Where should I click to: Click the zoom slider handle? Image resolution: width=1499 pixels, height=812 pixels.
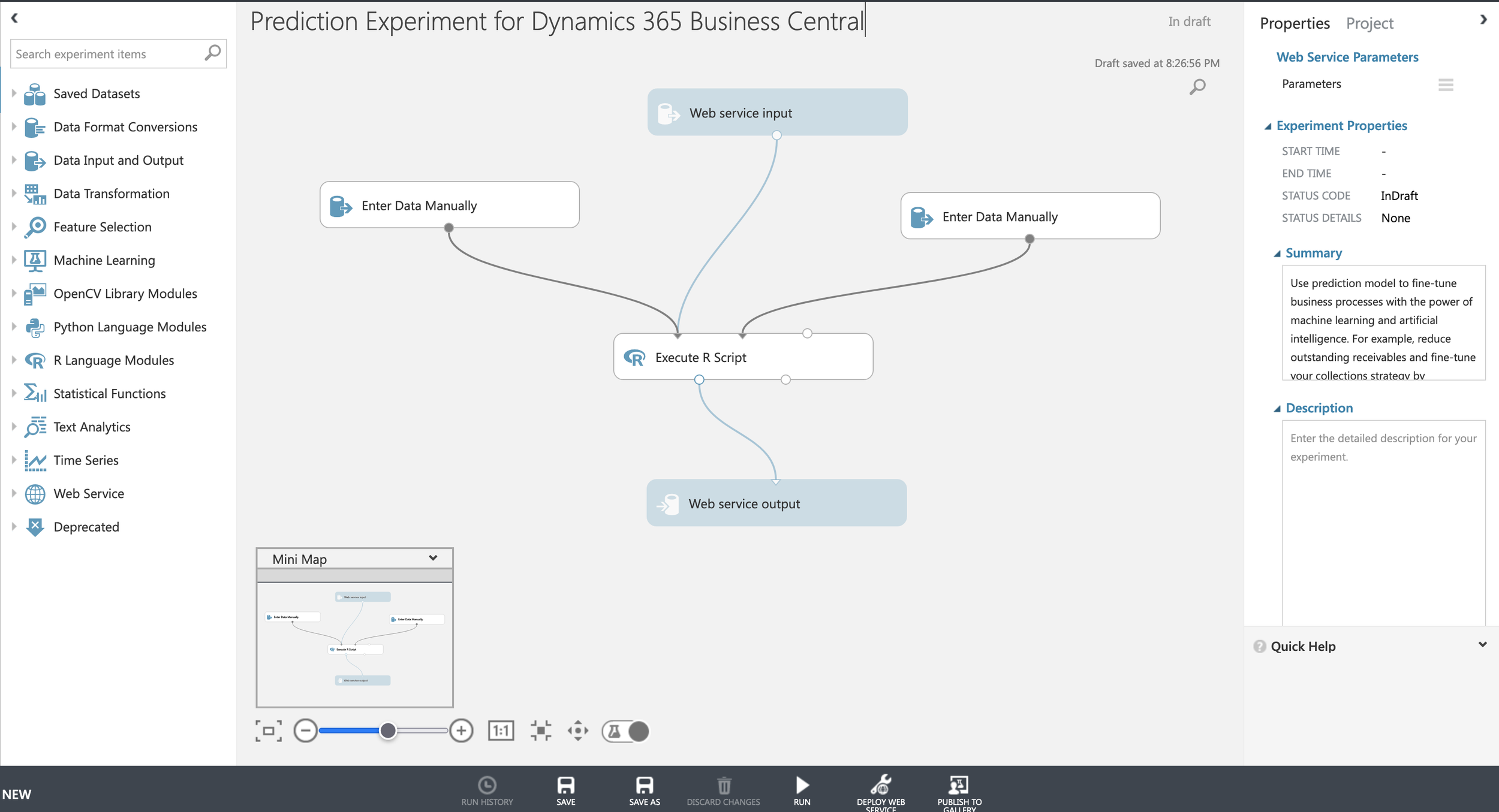[388, 731]
